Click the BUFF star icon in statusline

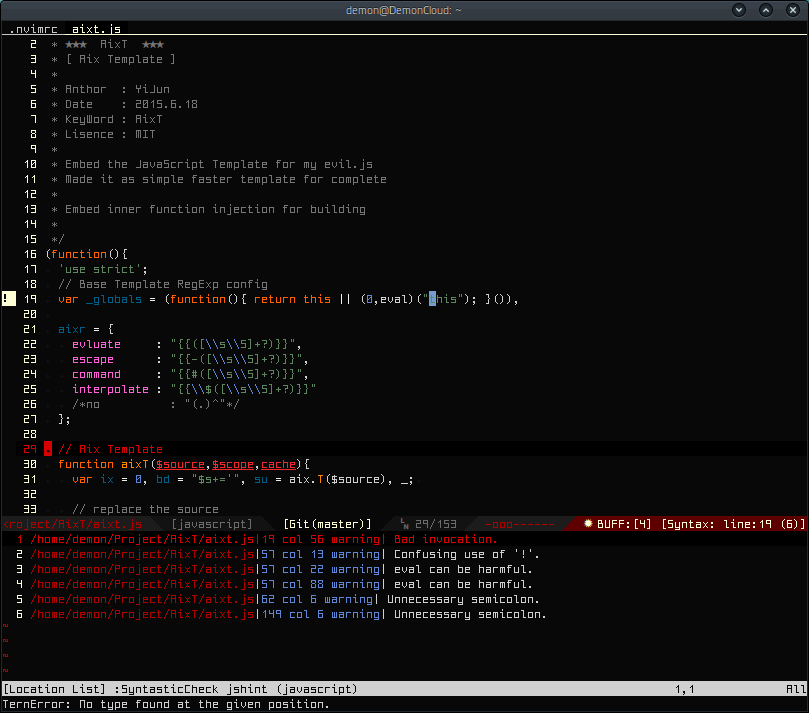pos(588,524)
